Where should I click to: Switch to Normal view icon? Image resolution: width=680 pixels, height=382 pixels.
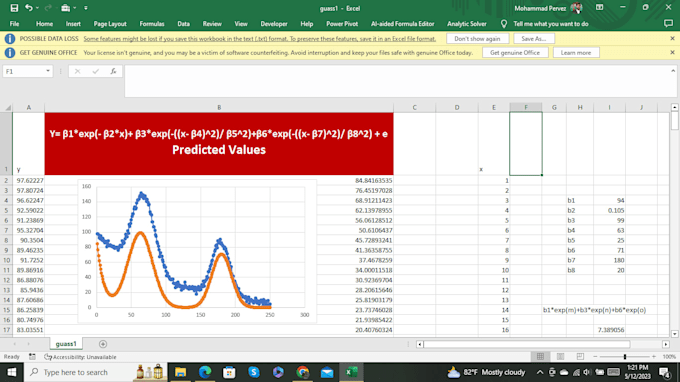(x=540, y=356)
